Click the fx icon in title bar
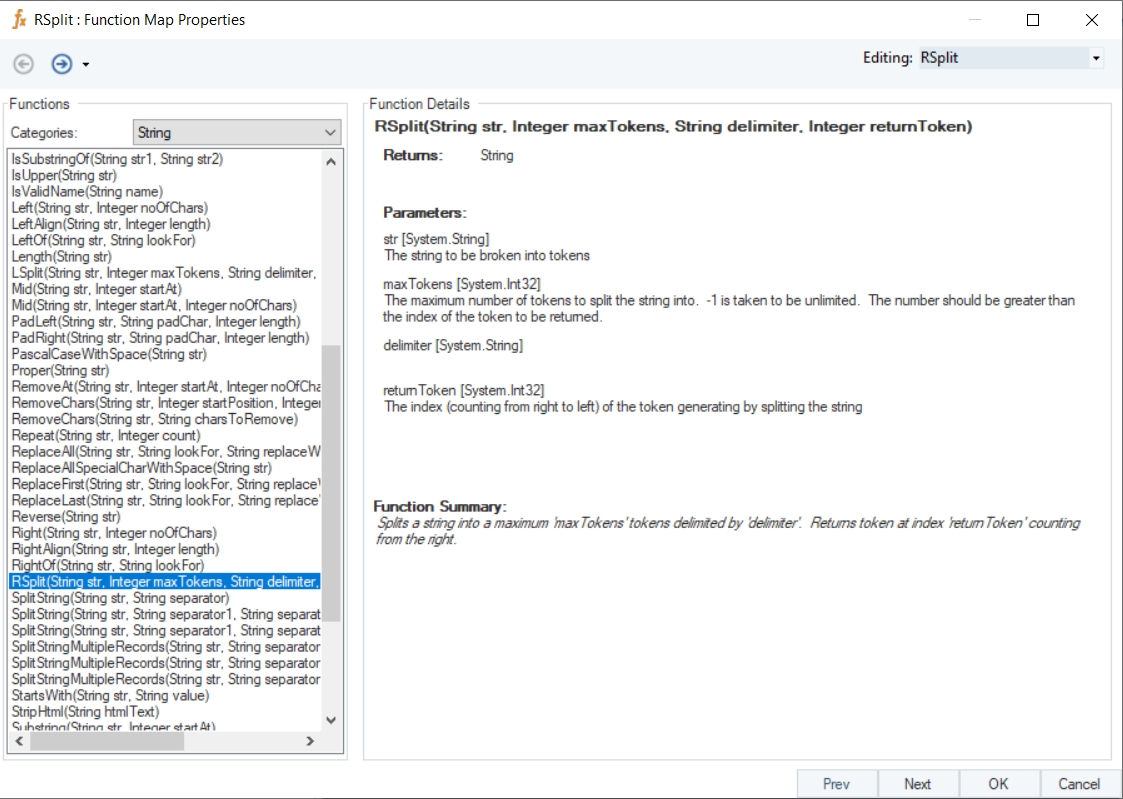 18,19
